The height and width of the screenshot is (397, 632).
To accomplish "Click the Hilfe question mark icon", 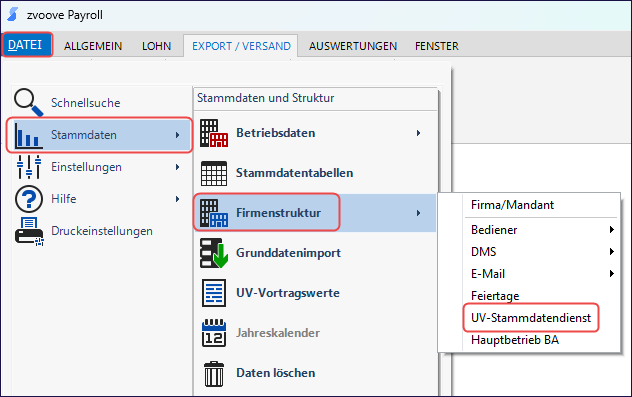I will click(29, 199).
